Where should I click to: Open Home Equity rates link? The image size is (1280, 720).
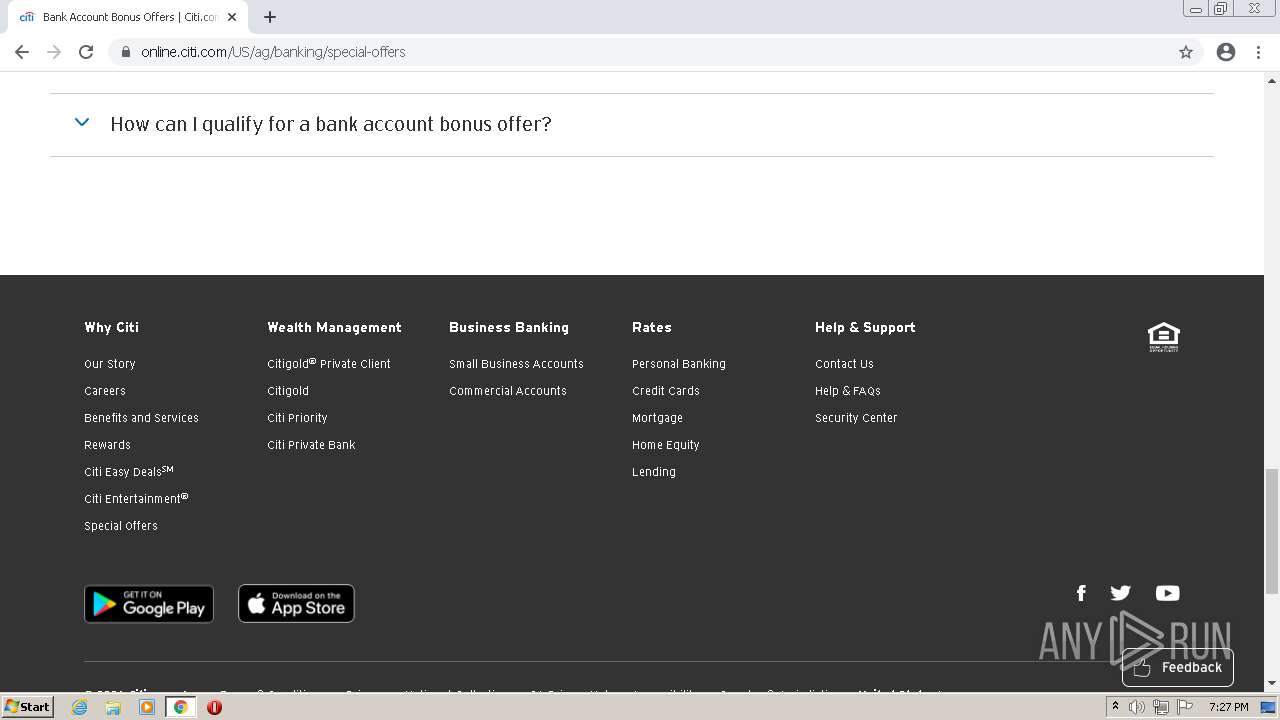pos(666,445)
